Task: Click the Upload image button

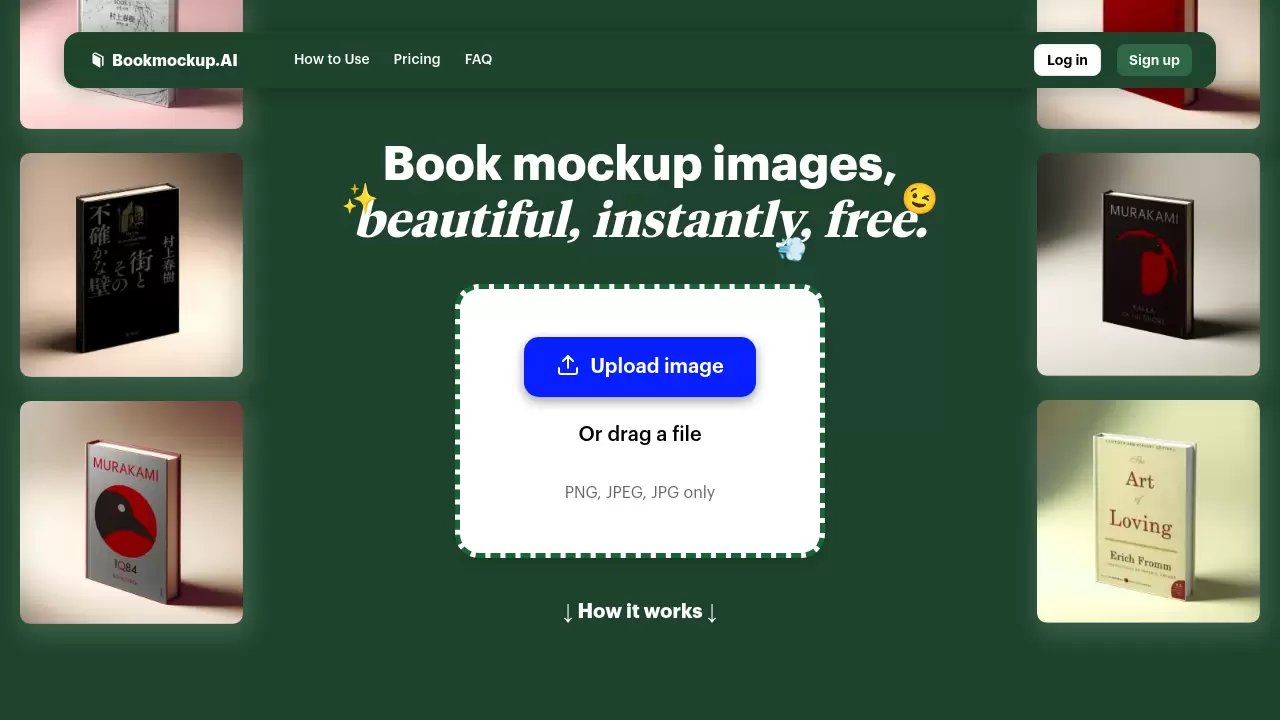Action: tap(640, 366)
